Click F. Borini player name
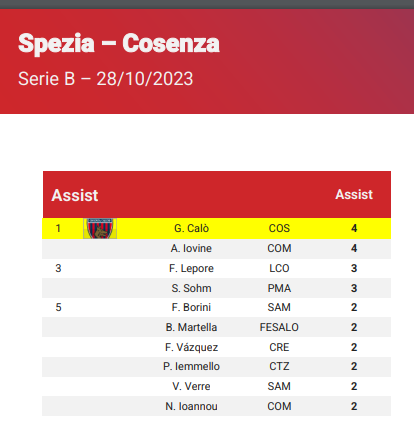The height and width of the screenshot is (426, 414). 191,307
